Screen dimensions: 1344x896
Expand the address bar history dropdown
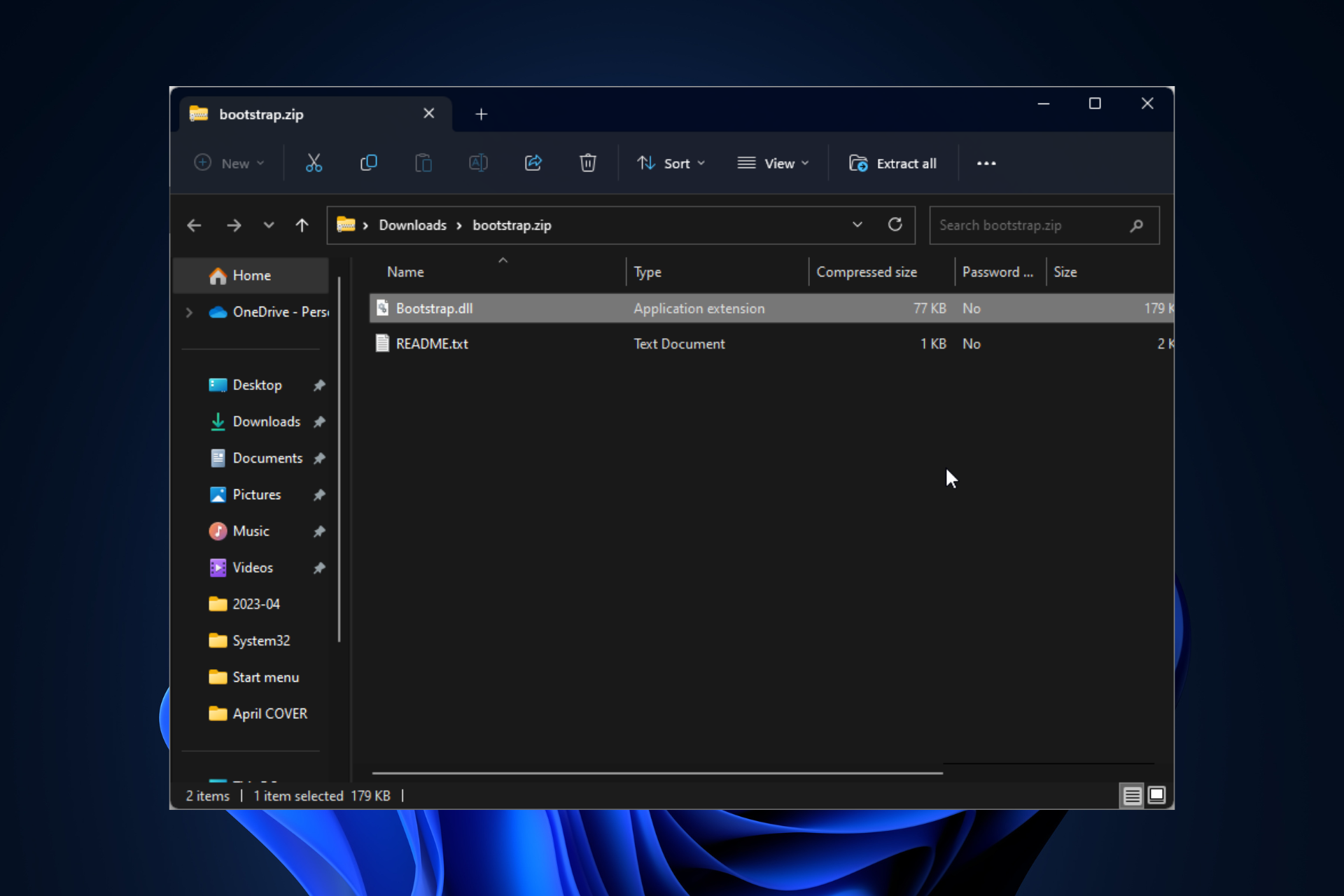857,225
